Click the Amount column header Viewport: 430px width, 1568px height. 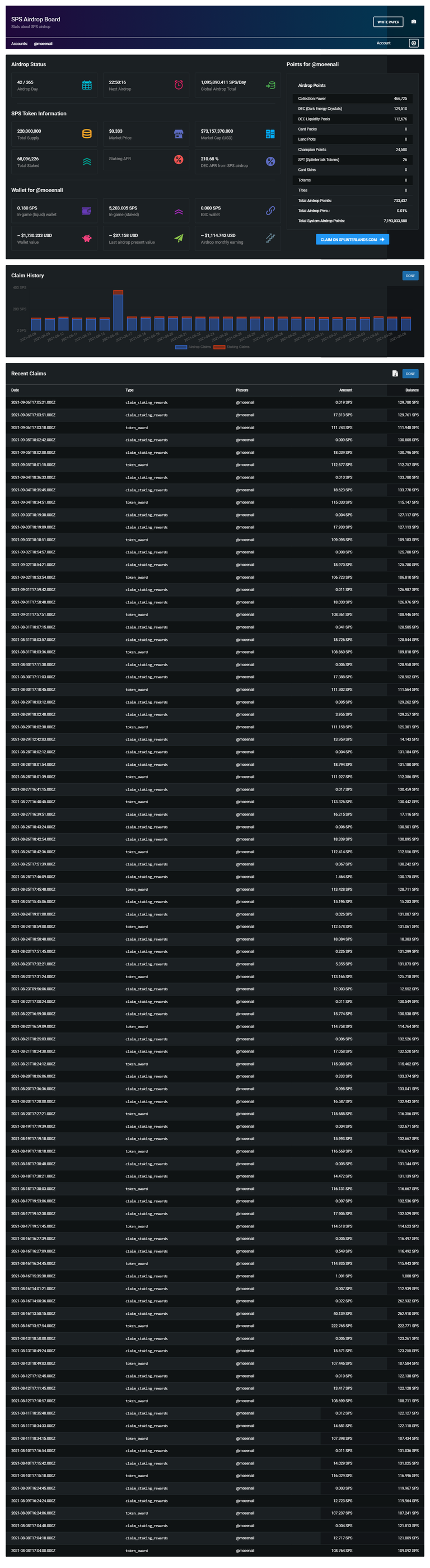(345, 390)
